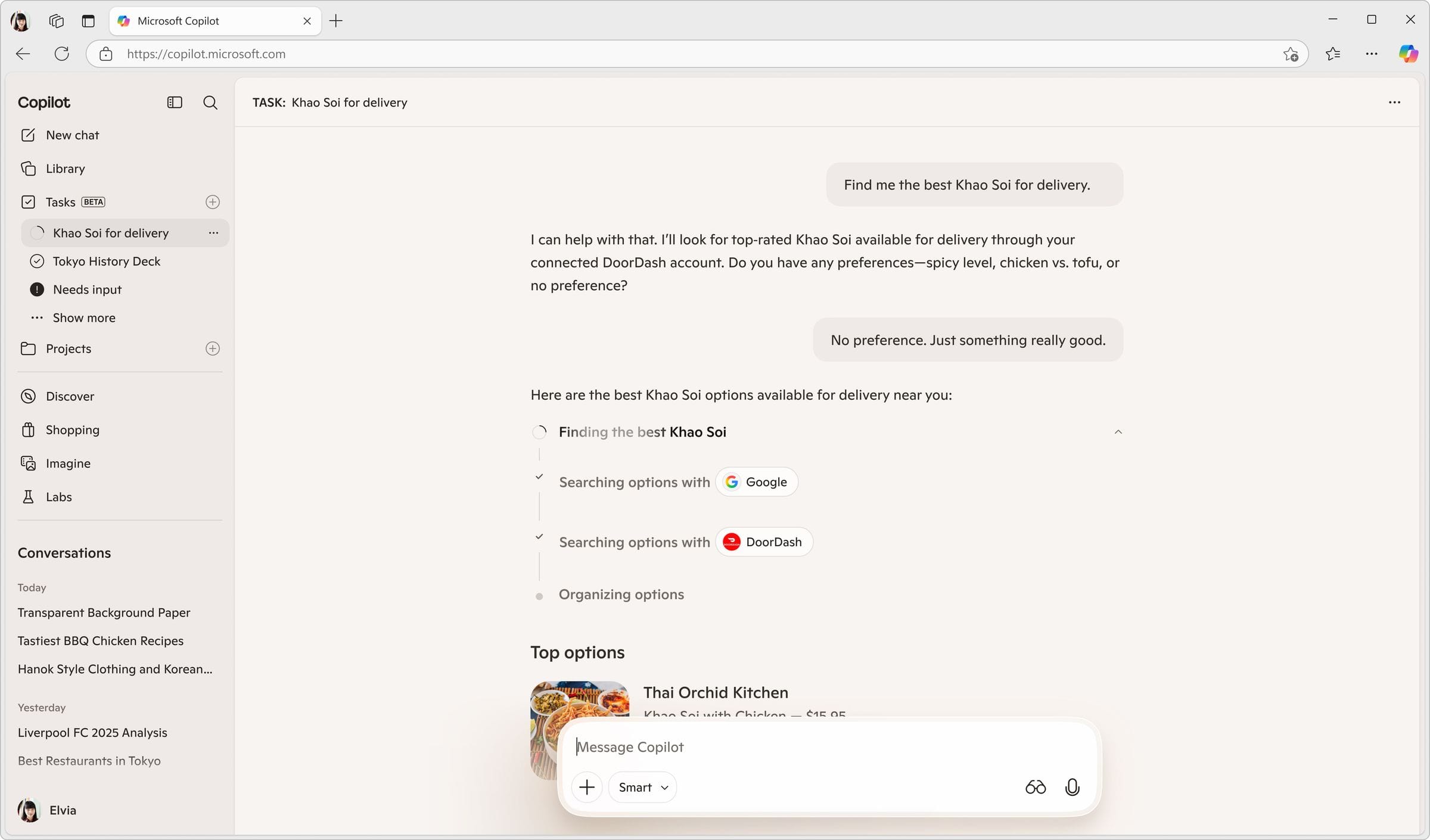
Task: Open Hanok Style Clothing conversation
Action: coord(115,668)
